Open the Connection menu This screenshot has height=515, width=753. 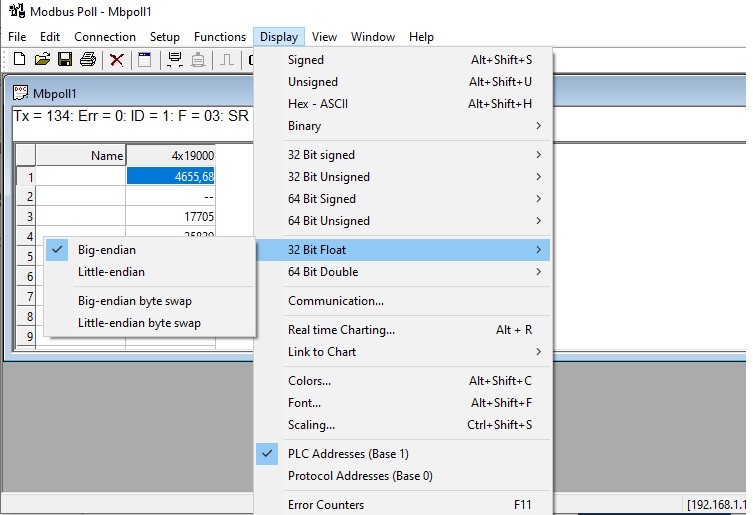click(105, 37)
